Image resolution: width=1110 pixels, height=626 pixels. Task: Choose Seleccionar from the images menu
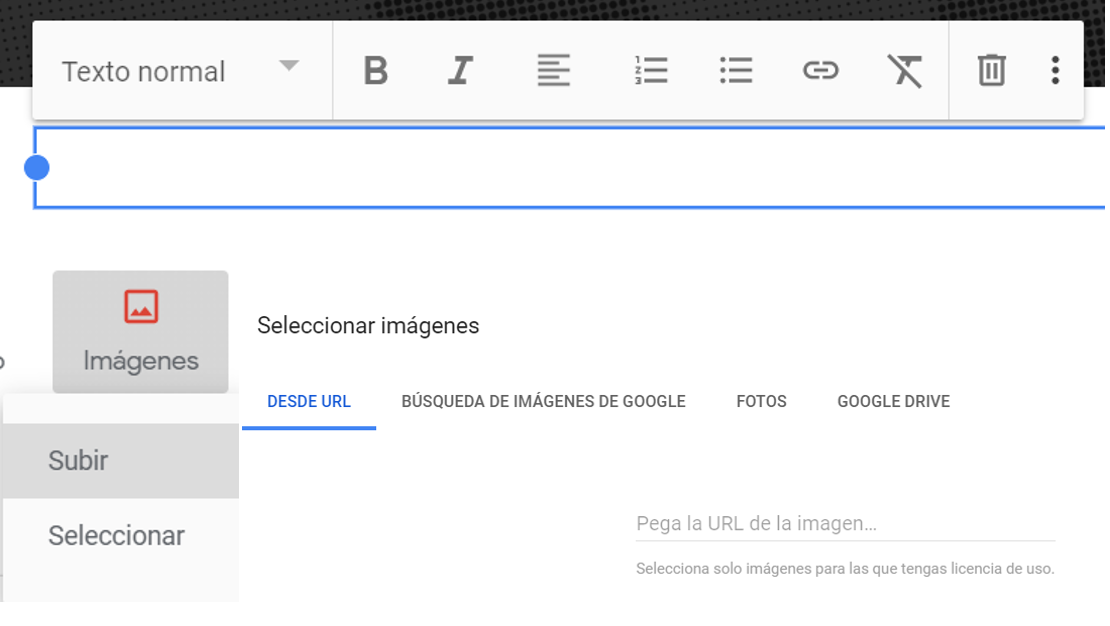tap(116, 536)
